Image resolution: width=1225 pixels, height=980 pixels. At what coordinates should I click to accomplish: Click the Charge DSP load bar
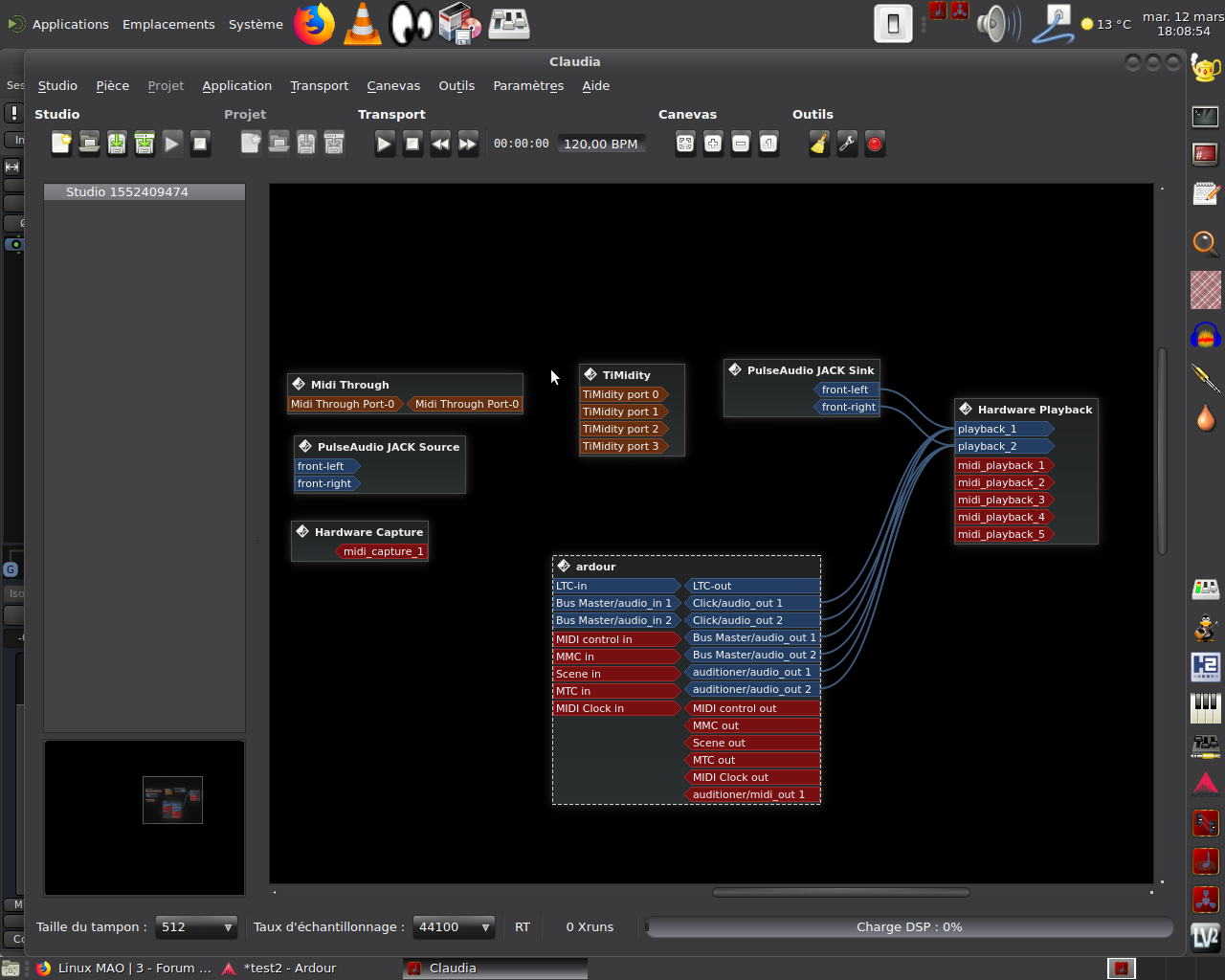click(x=909, y=927)
